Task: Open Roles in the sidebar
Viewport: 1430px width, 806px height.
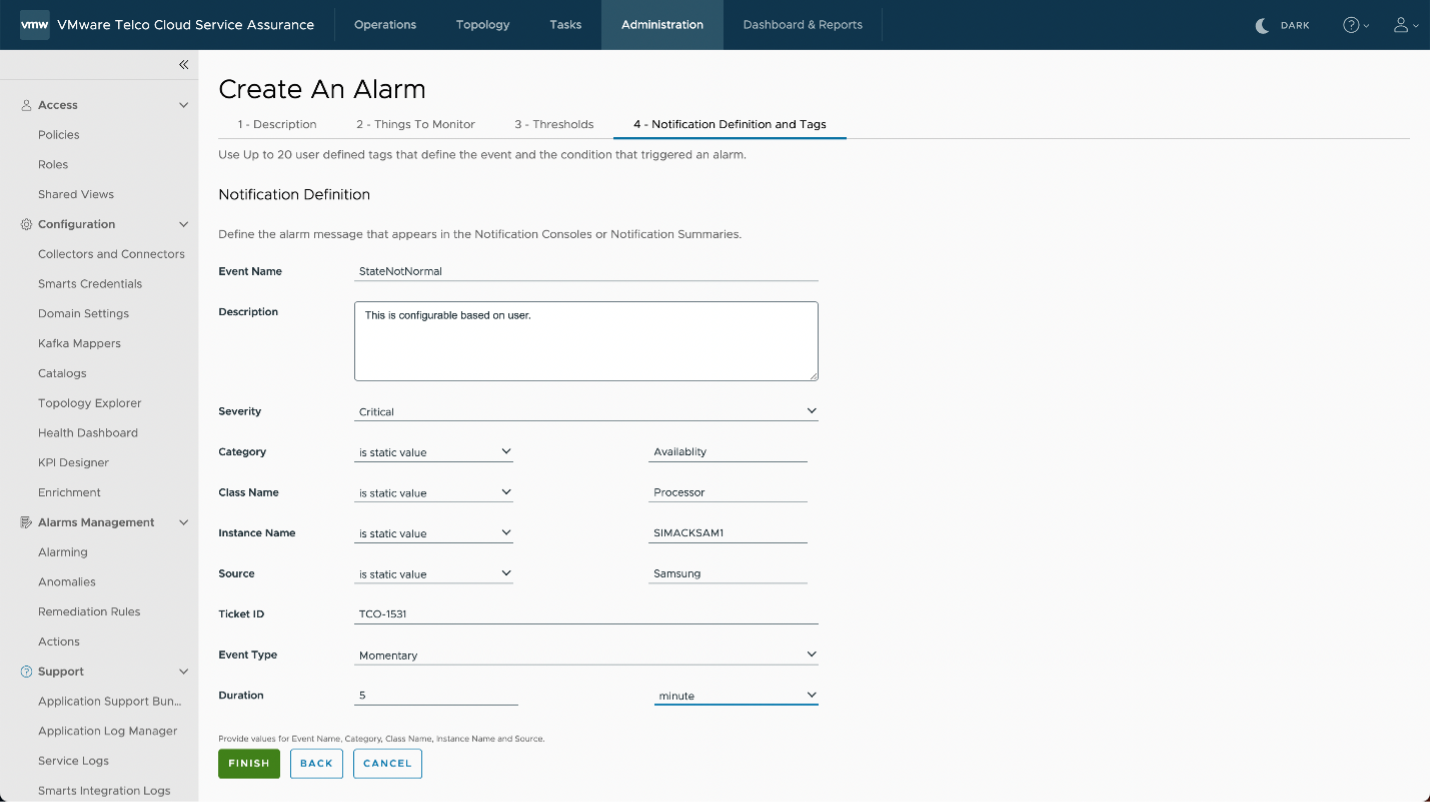Action: 53,165
